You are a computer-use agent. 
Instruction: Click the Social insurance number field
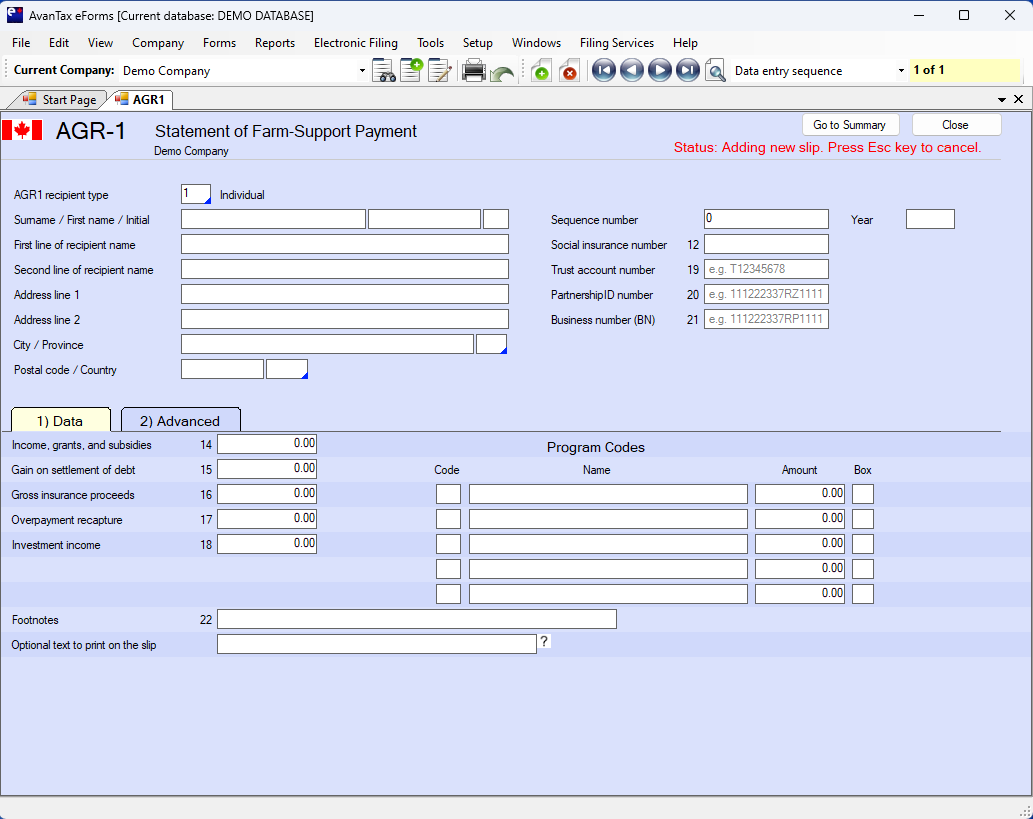(766, 245)
